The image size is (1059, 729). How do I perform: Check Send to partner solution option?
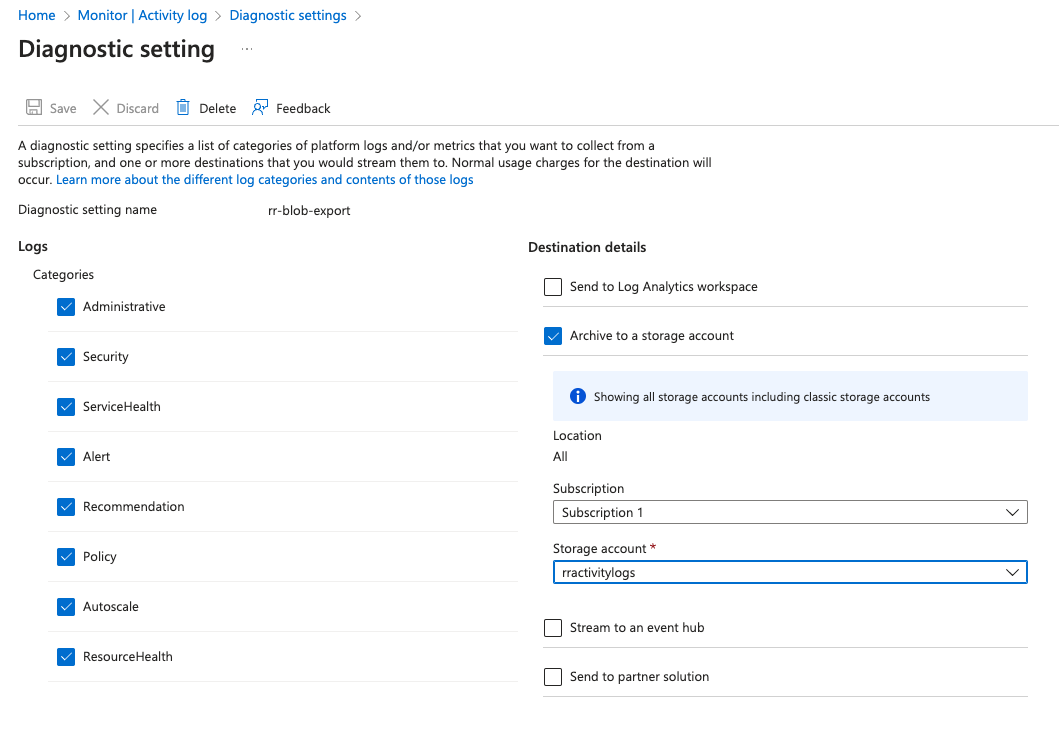click(x=553, y=677)
